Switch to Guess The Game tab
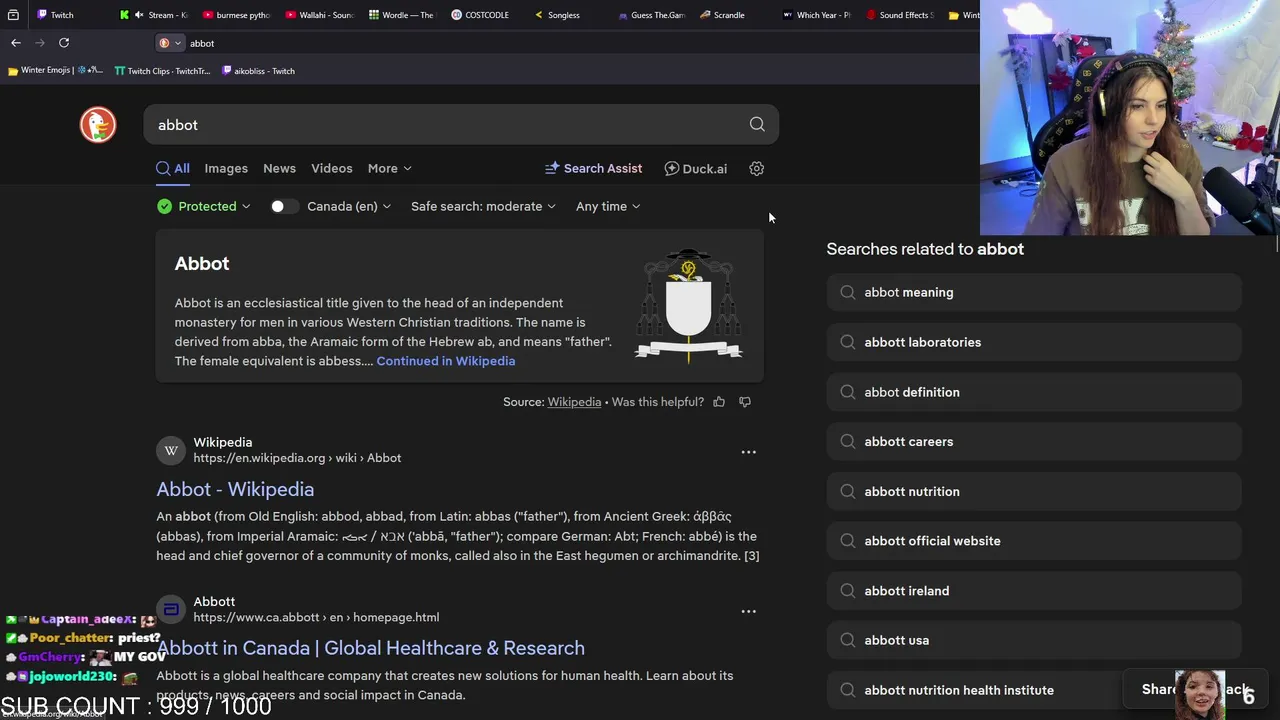The width and height of the screenshot is (1280, 720). pyautogui.click(x=650, y=15)
